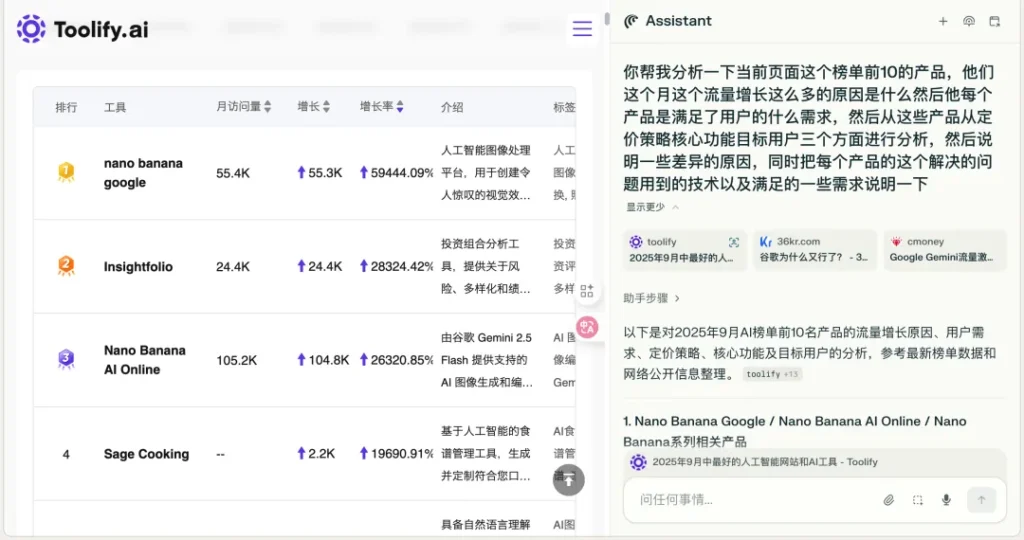Click the window panel icon in the Assistant header
The image size is (1024, 540).
pos(994,21)
